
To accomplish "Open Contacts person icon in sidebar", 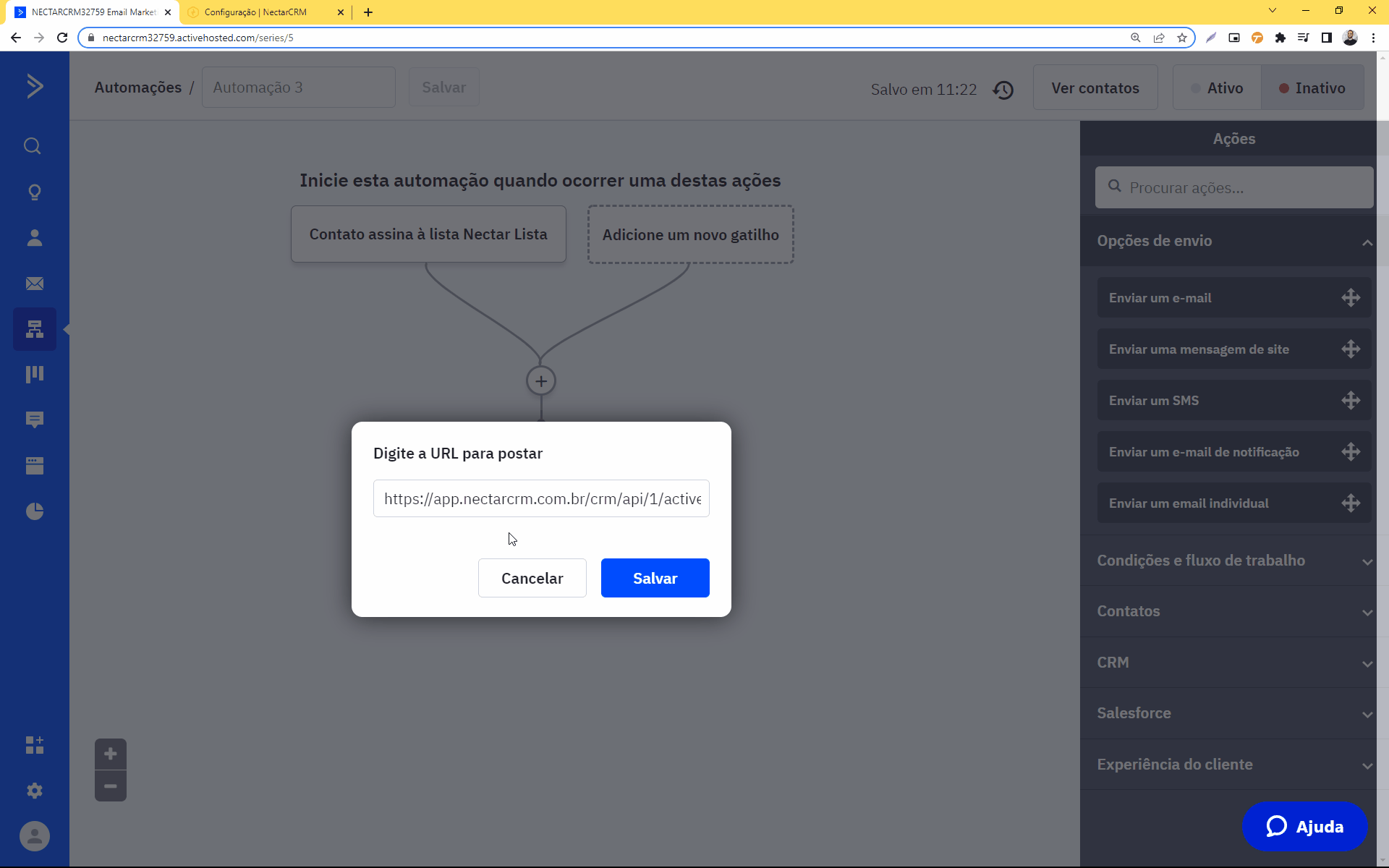I will pos(35,238).
